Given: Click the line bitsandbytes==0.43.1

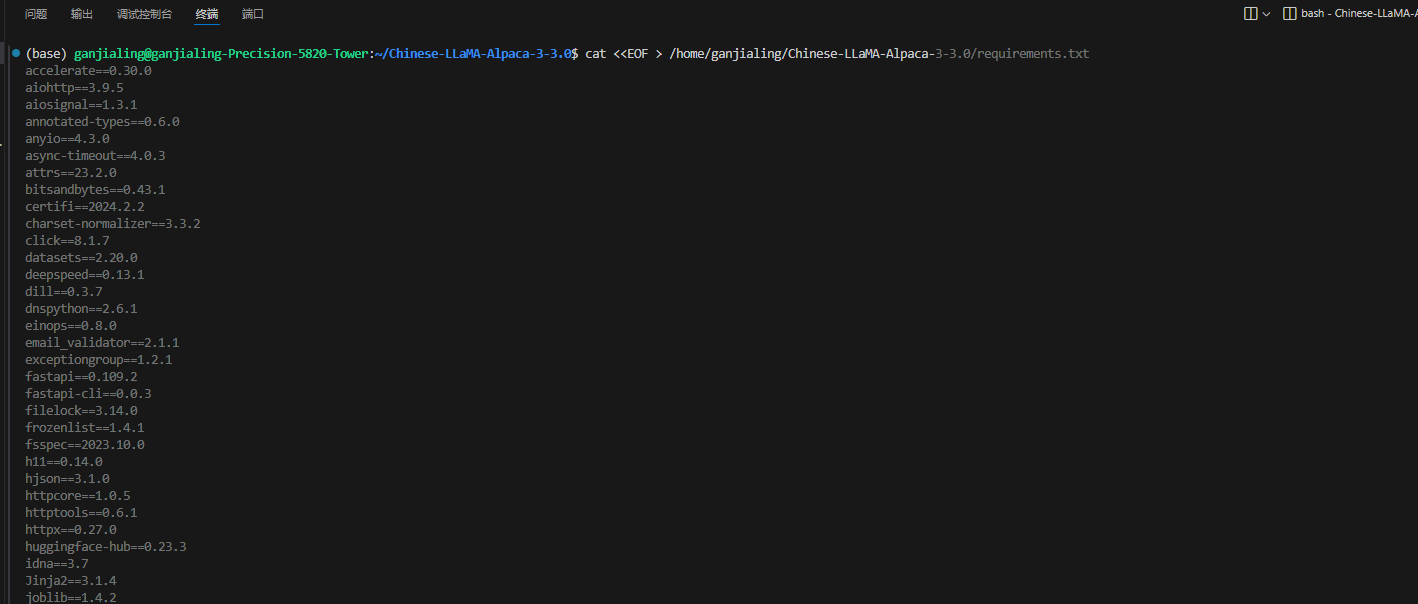Looking at the screenshot, I should [x=95, y=190].
